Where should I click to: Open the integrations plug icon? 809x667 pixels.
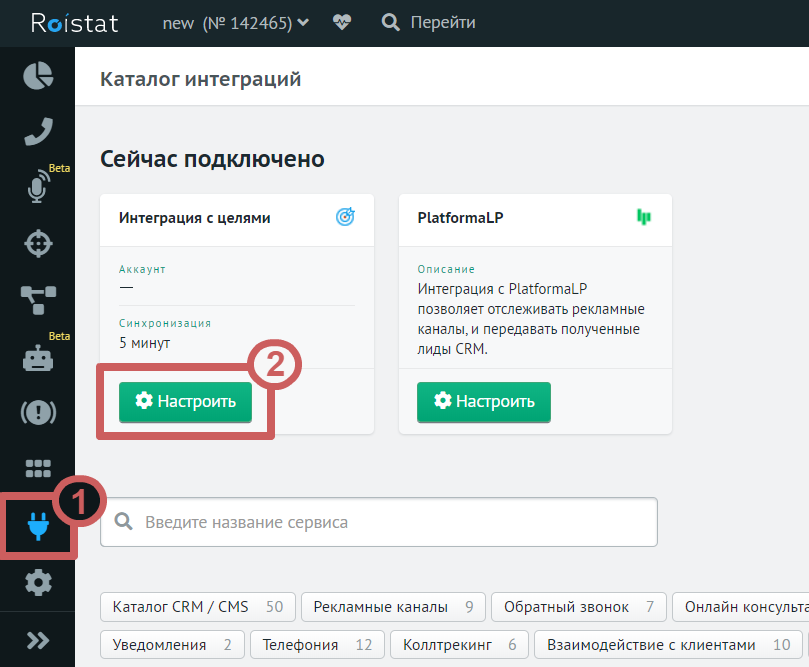click(x=38, y=525)
